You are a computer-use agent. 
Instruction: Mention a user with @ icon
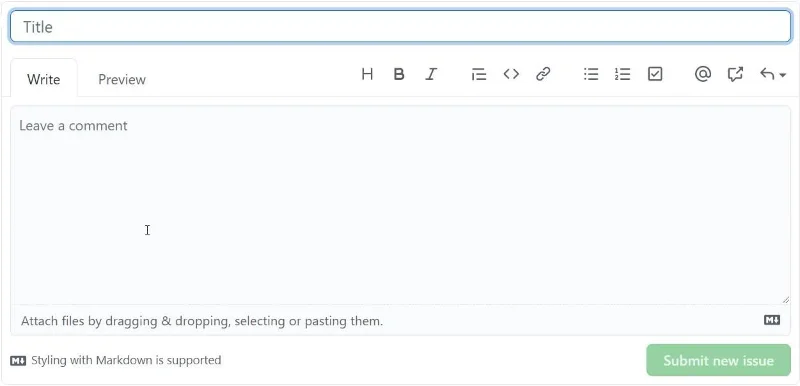(x=703, y=74)
